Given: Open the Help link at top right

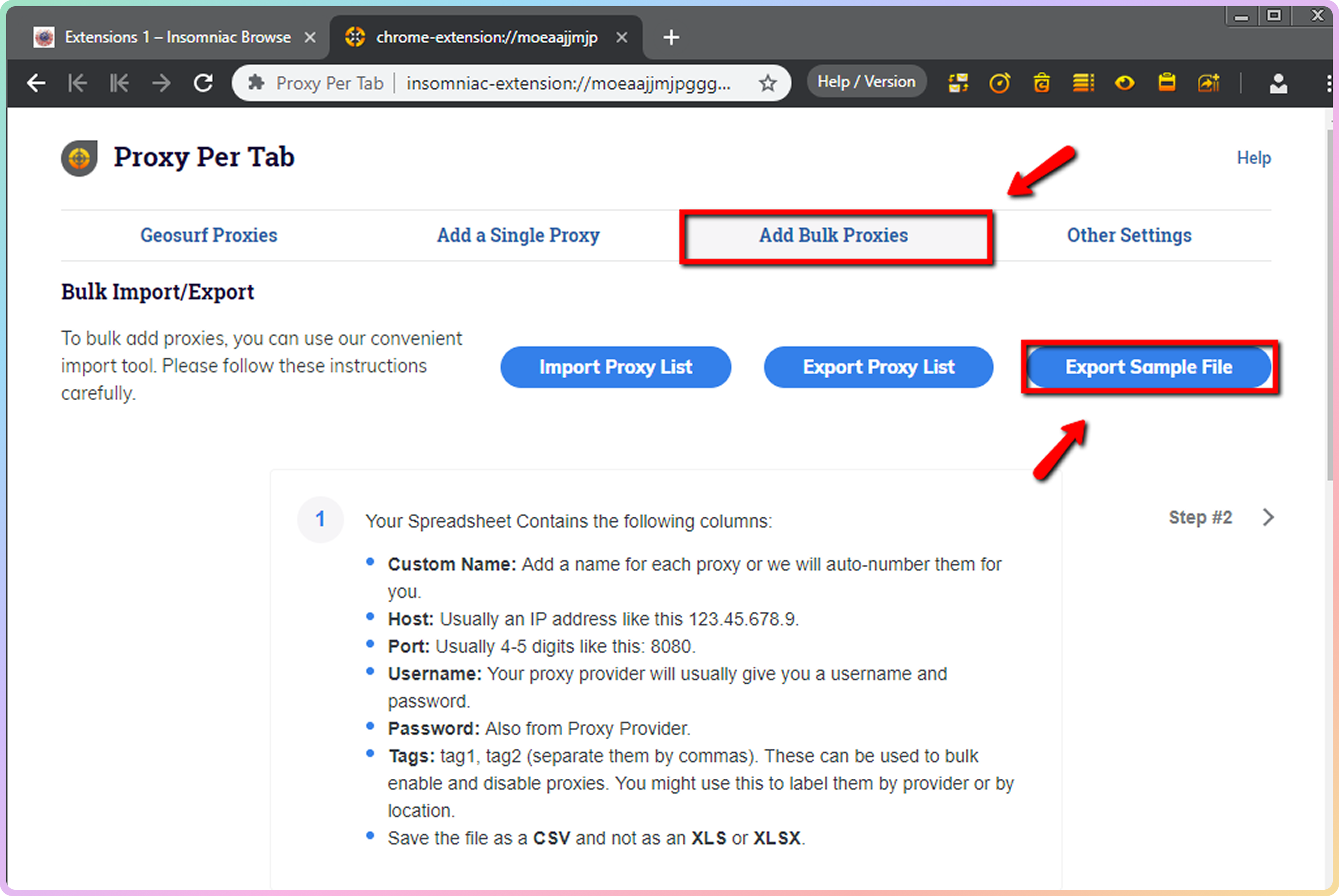Looking at the screenshot, I should pyautogui.click(x=1253, y=158).
